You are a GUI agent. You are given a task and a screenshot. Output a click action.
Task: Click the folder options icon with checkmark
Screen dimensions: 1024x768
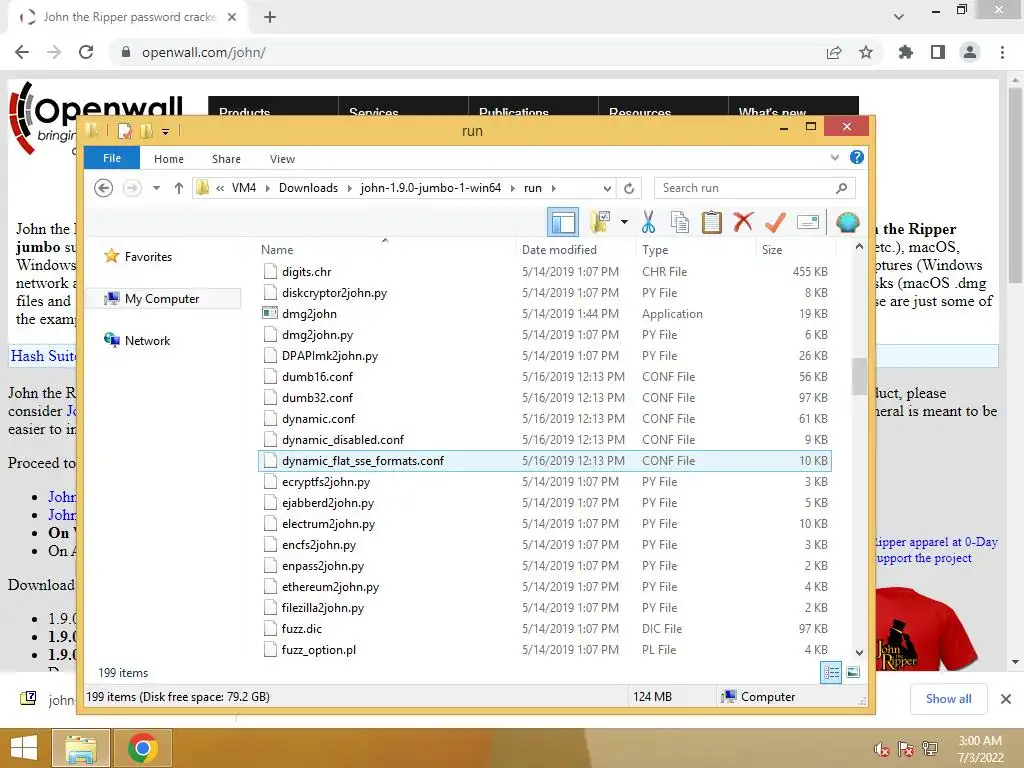coord(600,222)
